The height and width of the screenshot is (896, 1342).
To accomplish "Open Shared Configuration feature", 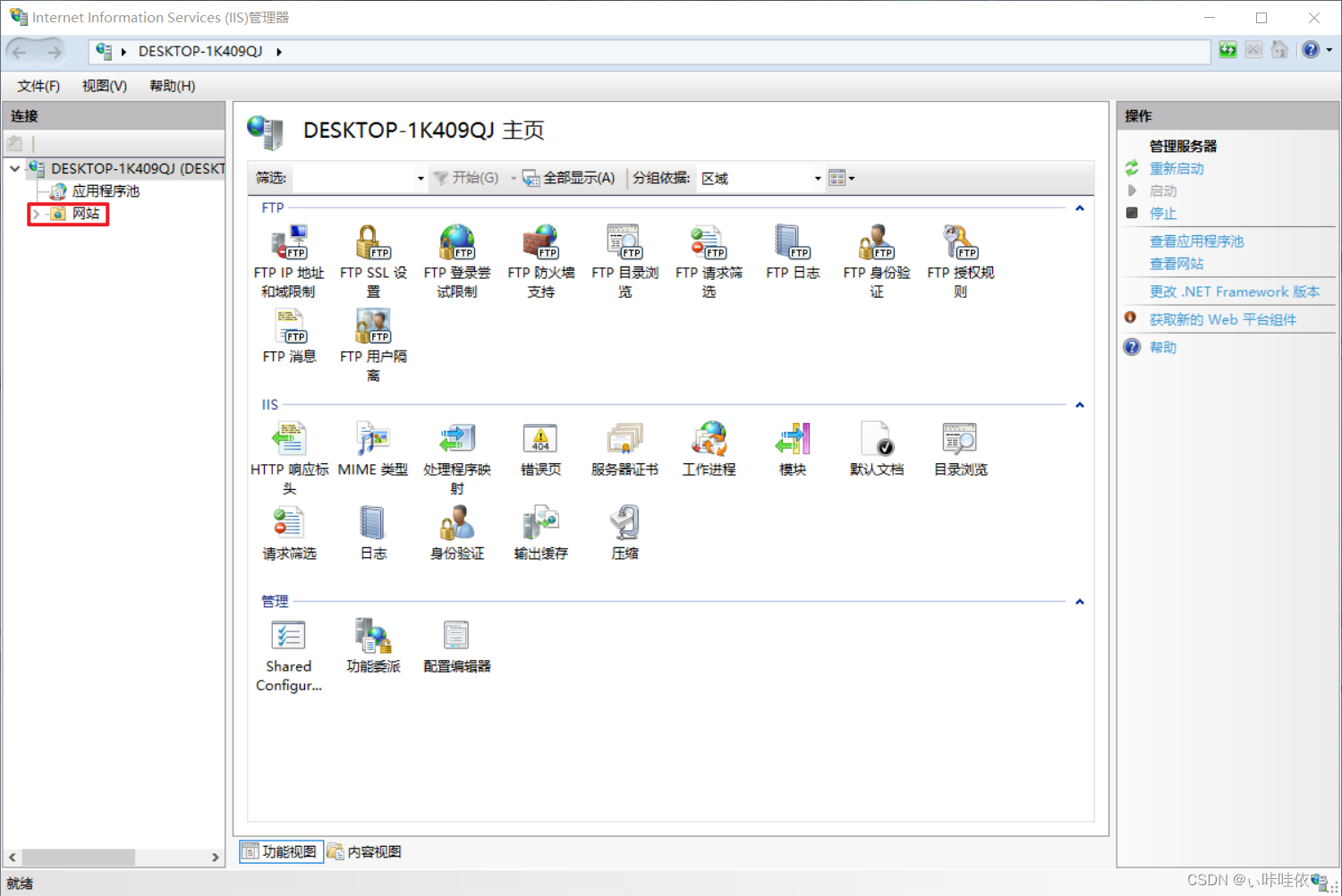I will point(289,655).
